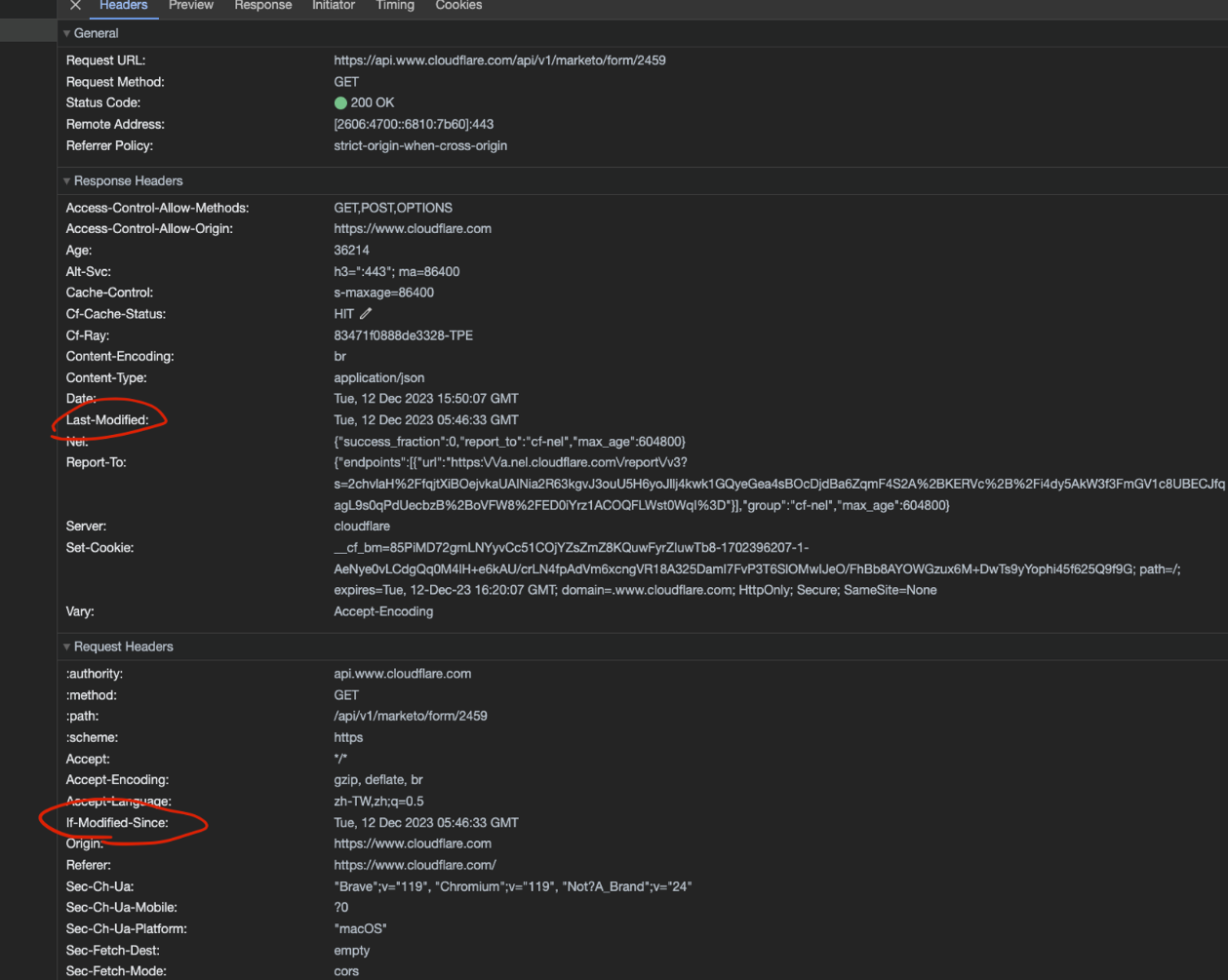
Task: Click the Remote Address value
Action: coord(414,125)
